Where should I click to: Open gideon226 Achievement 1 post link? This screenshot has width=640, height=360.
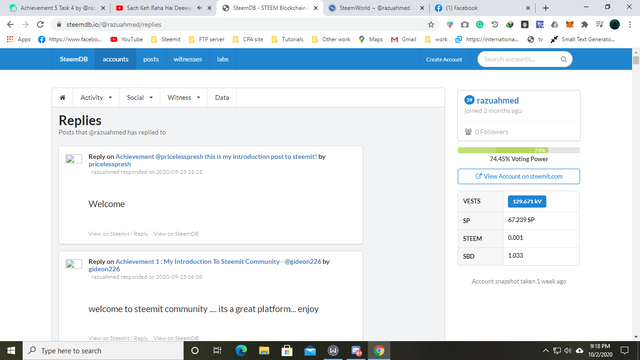[218, 261]
